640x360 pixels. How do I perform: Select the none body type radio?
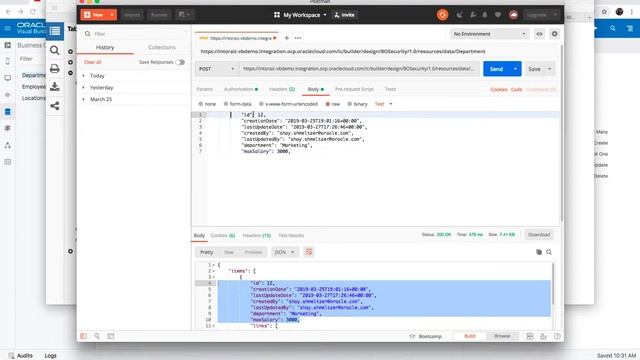click(x=200, y=104)
